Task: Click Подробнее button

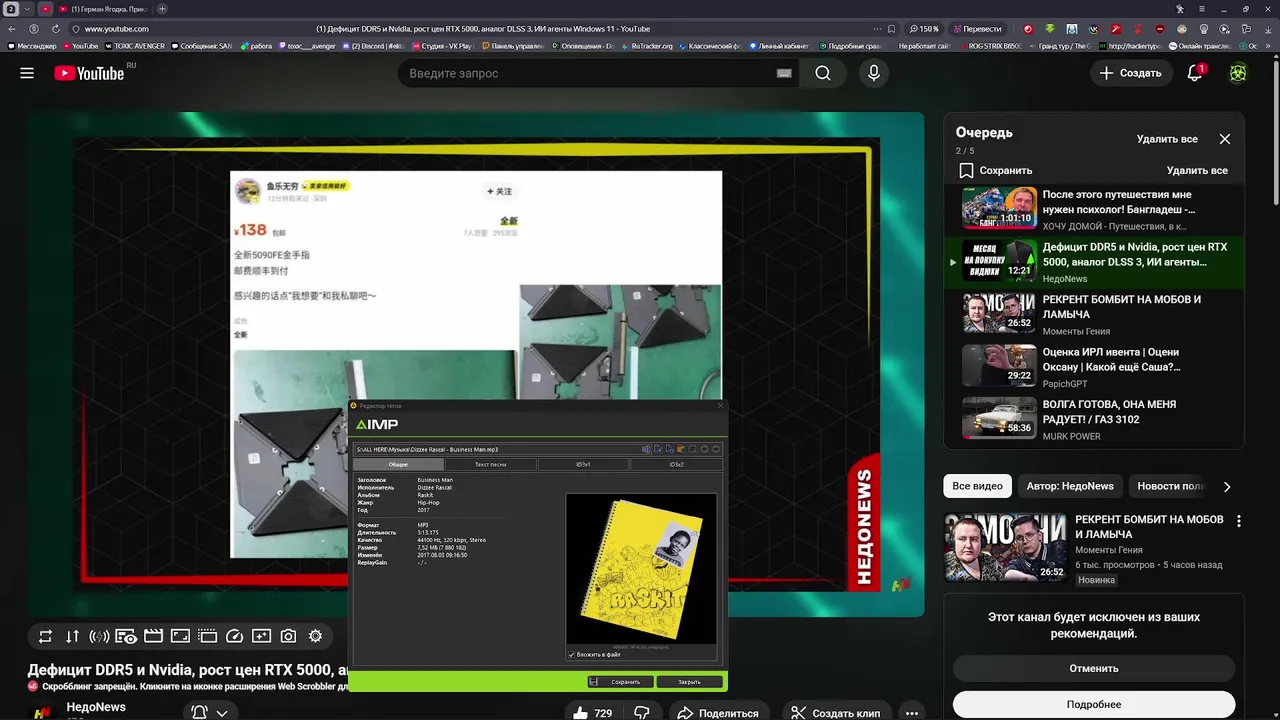Action: (1093, 704)
